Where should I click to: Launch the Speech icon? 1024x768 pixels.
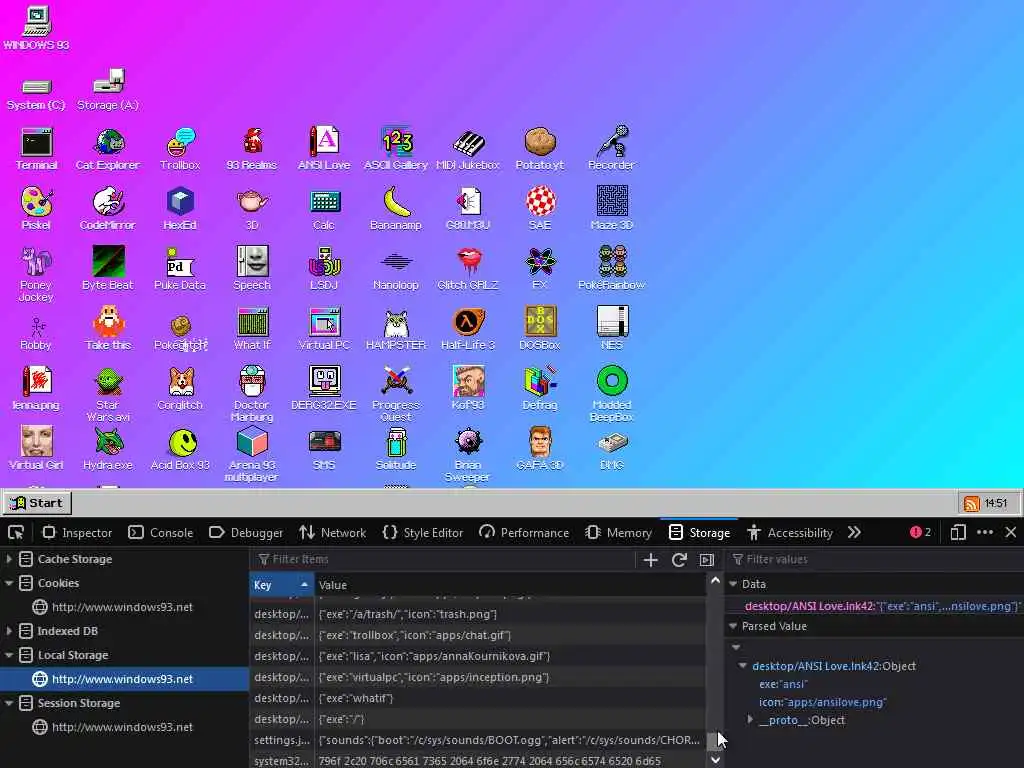[252, 269]
